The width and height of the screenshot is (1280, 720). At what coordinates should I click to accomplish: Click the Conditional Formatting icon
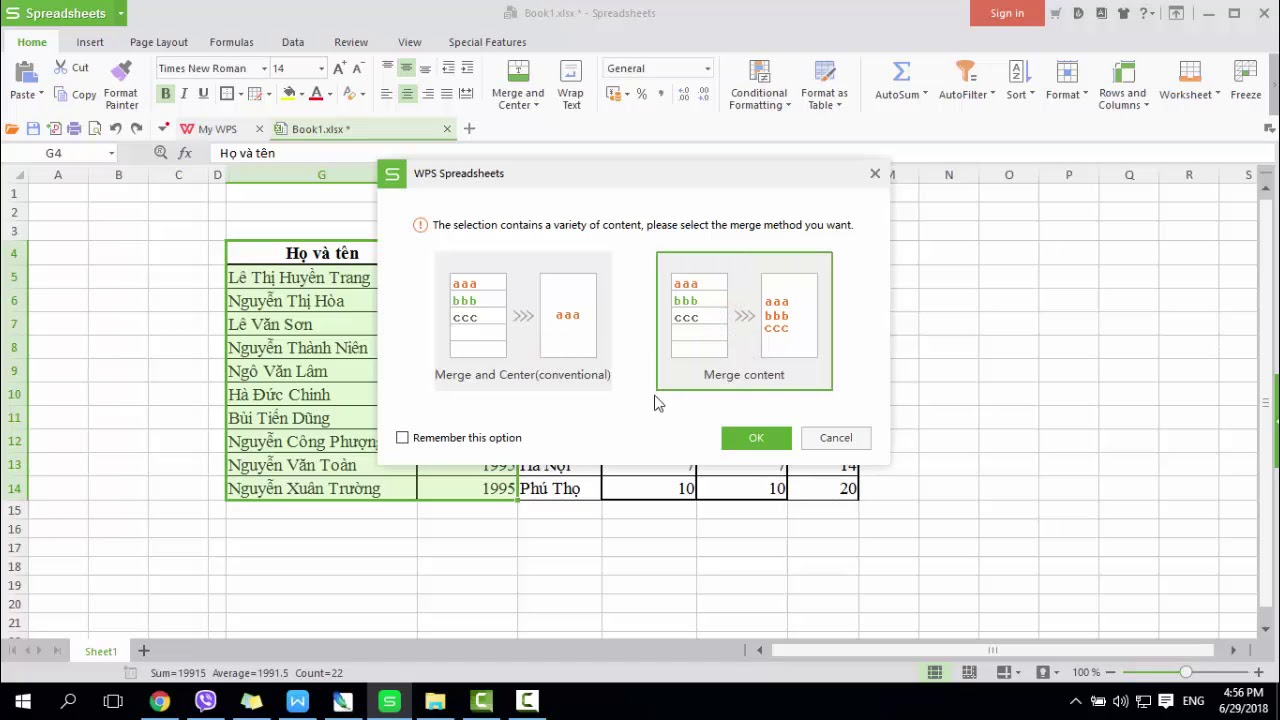tap(759, 72)
